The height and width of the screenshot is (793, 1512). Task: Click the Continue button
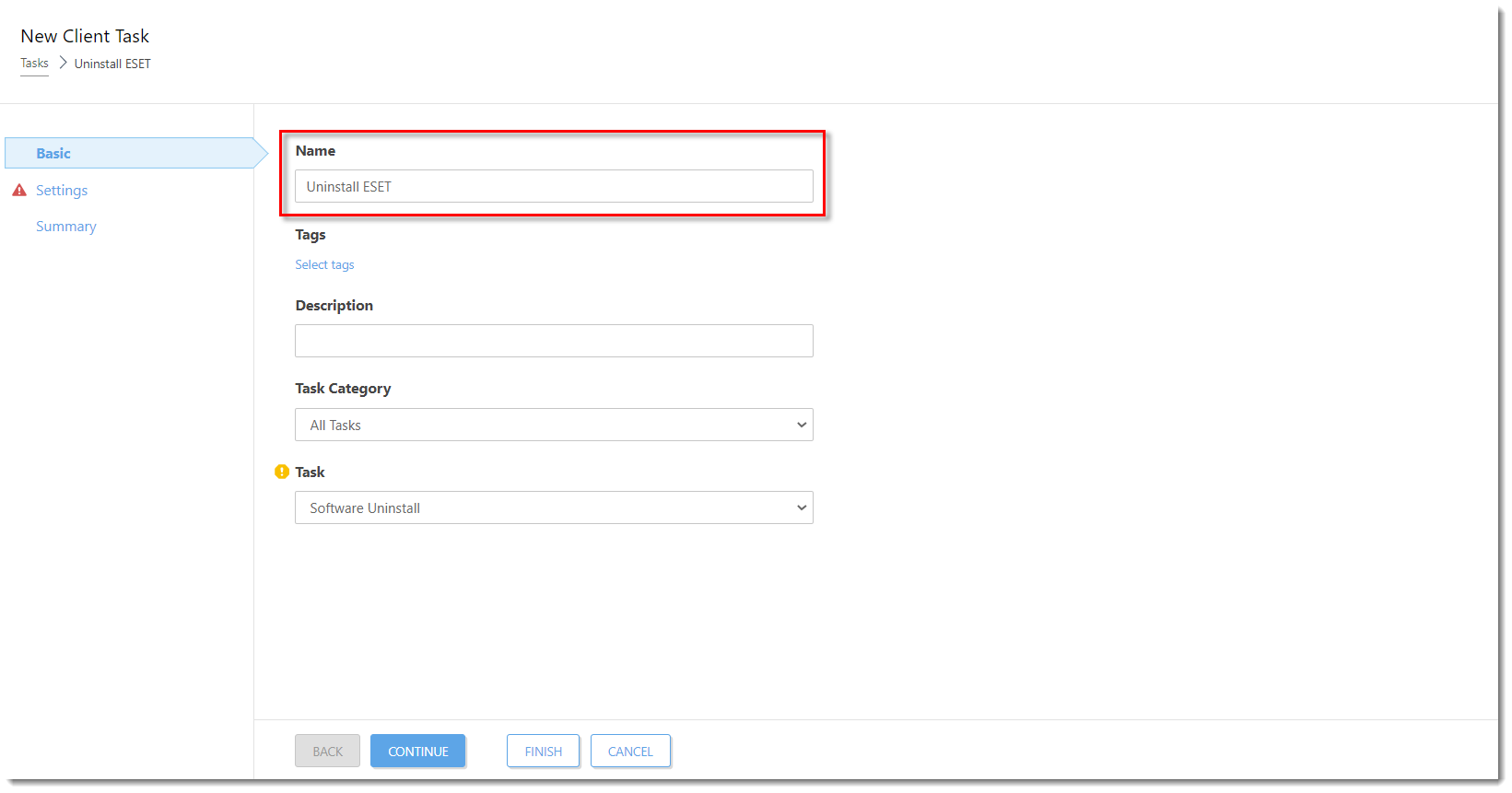coord(417,751)
